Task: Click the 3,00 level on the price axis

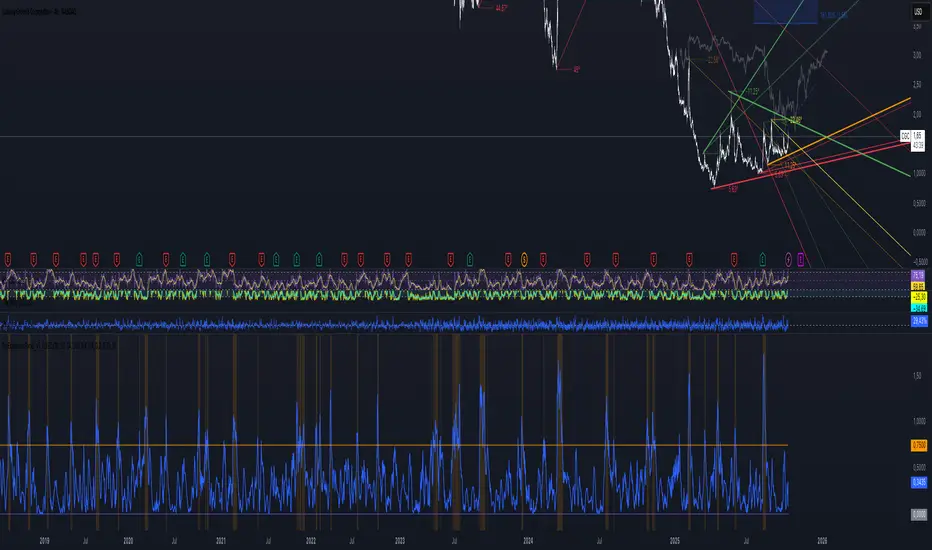Action: point(917,55)
